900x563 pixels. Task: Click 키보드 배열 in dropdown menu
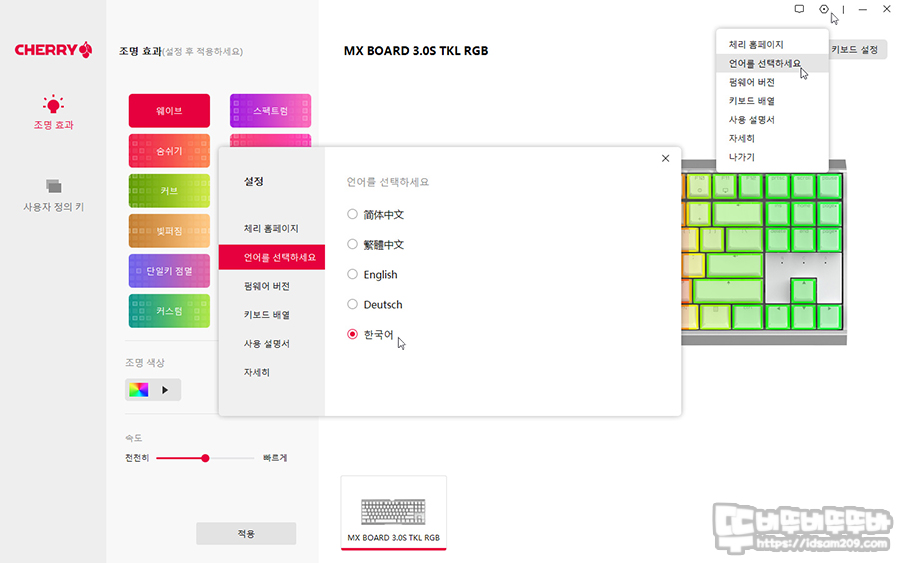pos(772,100)
